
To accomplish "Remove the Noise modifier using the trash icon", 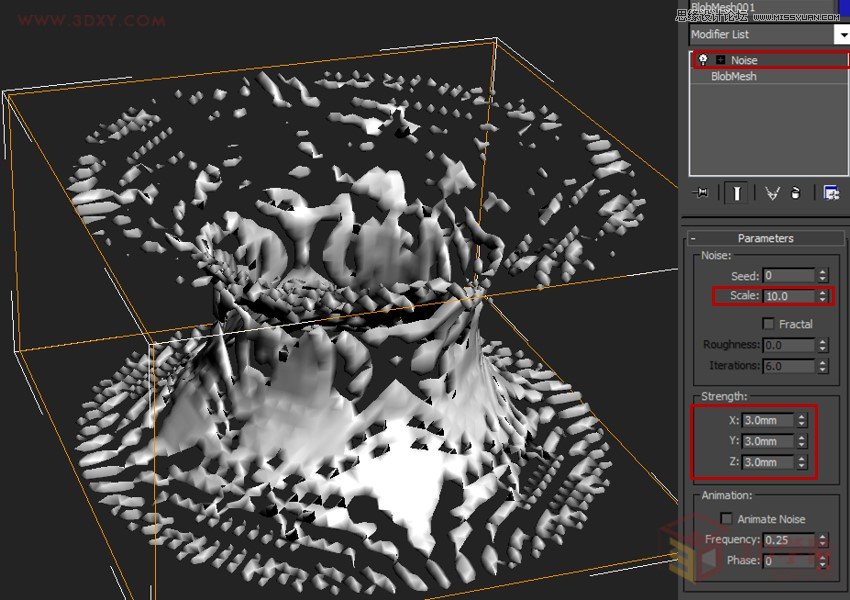I will (795, 193).
